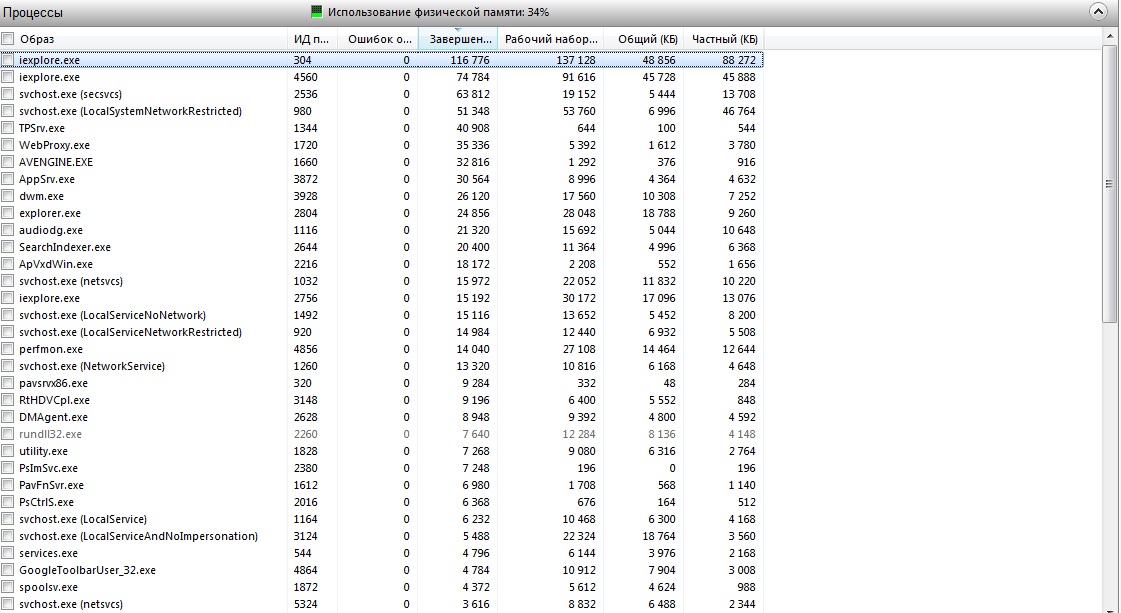Click the iexplore.exe PID 2756 name
Image resolution: width=1121 pixels, height=613 pixels.
click(49, 298)
